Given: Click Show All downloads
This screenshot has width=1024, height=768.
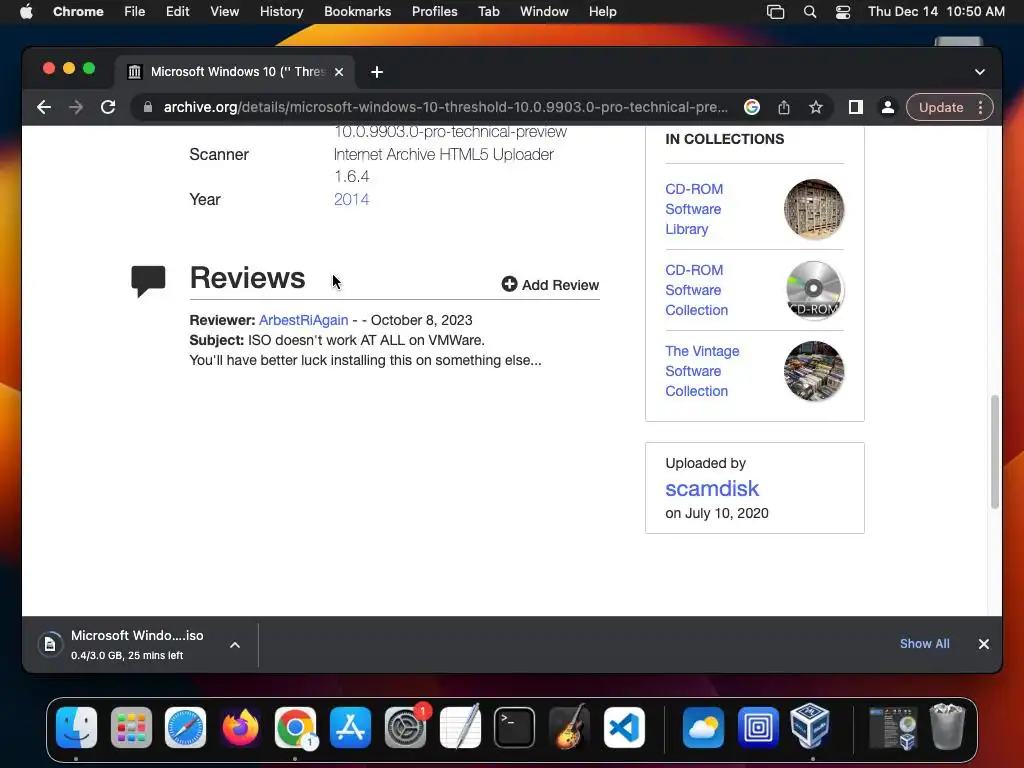Looking at the screenshot, I should (x=924, y=644).
